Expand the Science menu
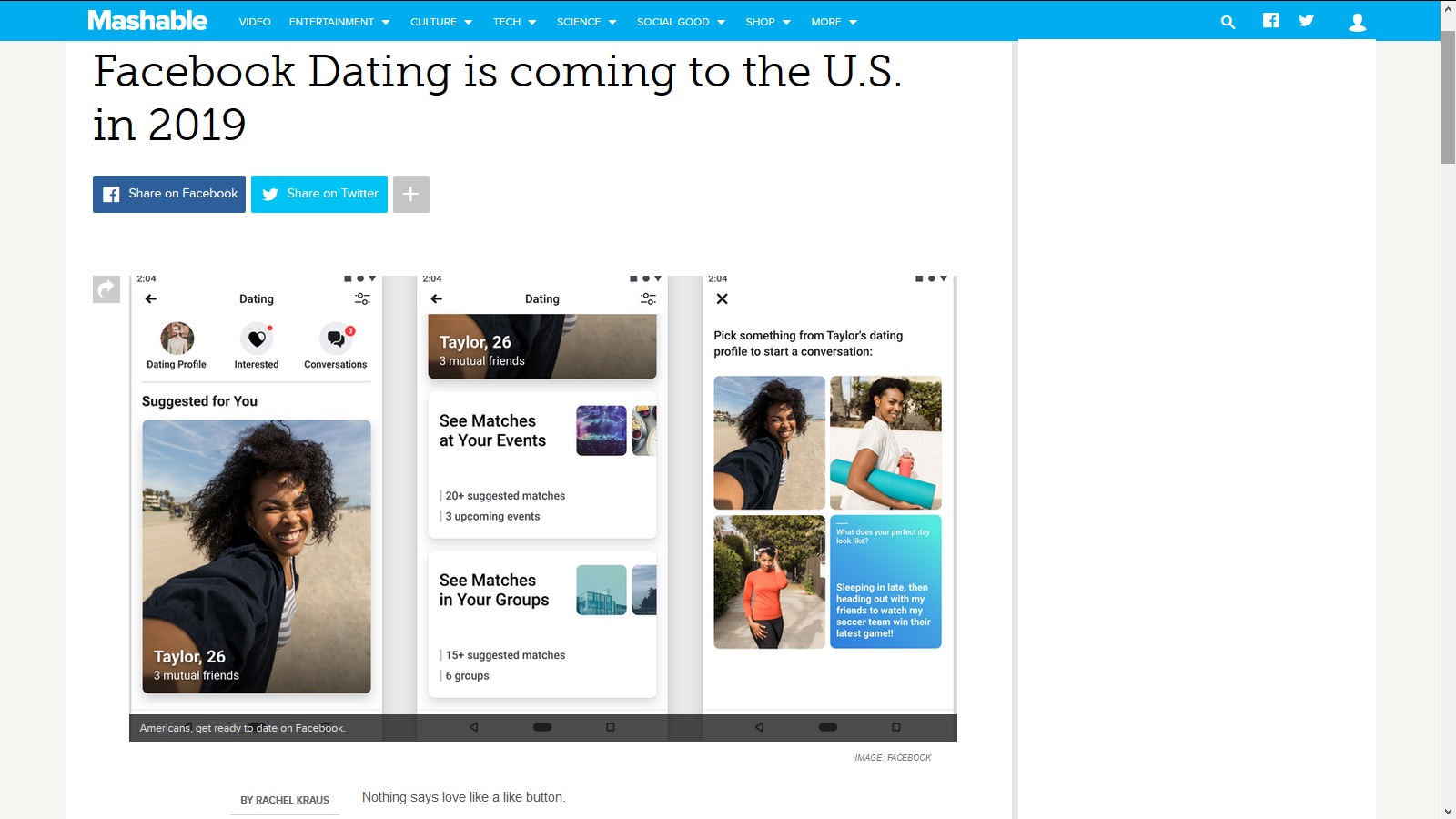Viewport: 1456px width, 819px height. tap(587, 22)
